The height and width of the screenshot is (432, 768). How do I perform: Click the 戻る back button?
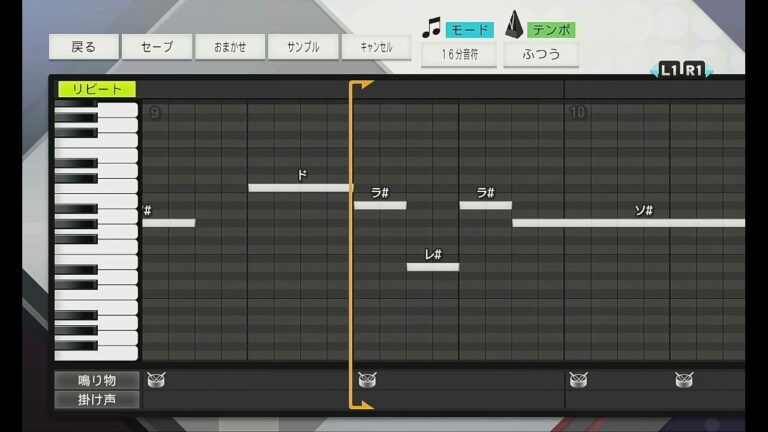coord(84,47)
